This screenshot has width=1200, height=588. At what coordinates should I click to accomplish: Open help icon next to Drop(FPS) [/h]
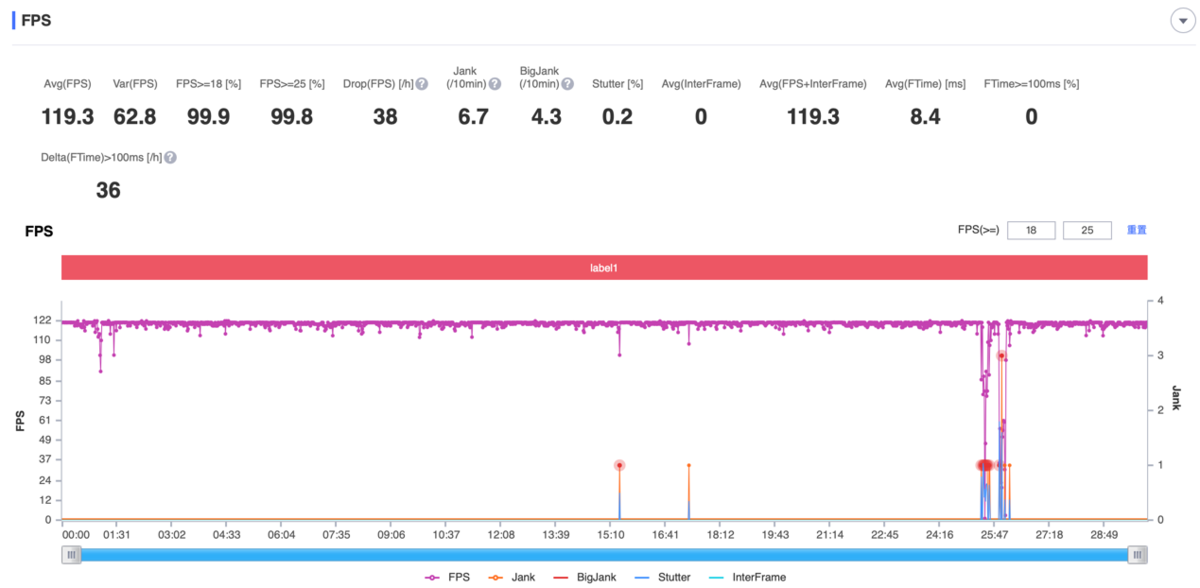[422, 84]
